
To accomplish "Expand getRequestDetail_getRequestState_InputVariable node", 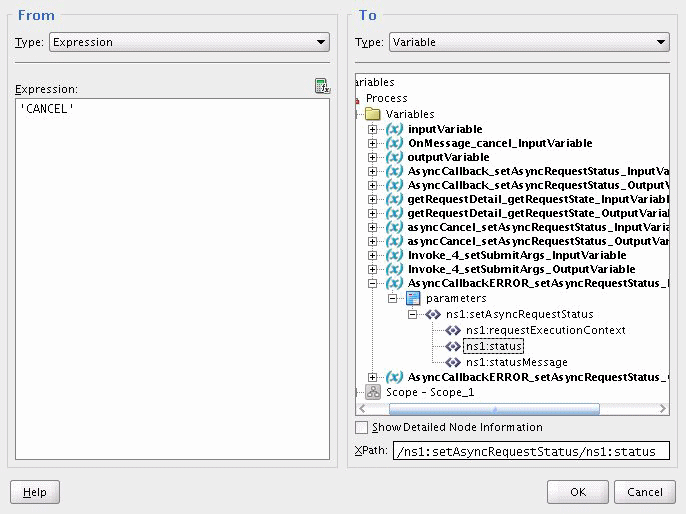I will point(372,199).
